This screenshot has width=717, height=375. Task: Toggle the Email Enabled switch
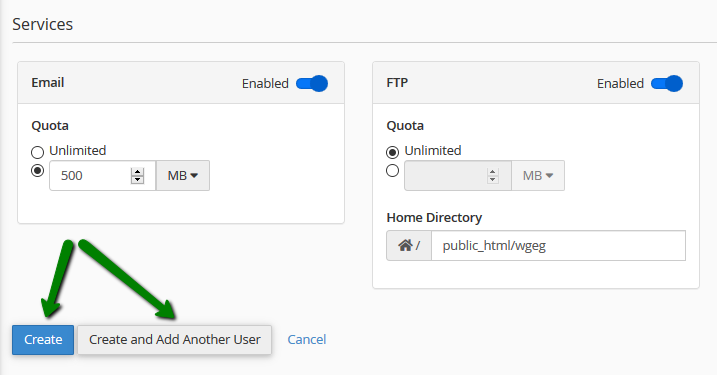[x=312, y=84]
